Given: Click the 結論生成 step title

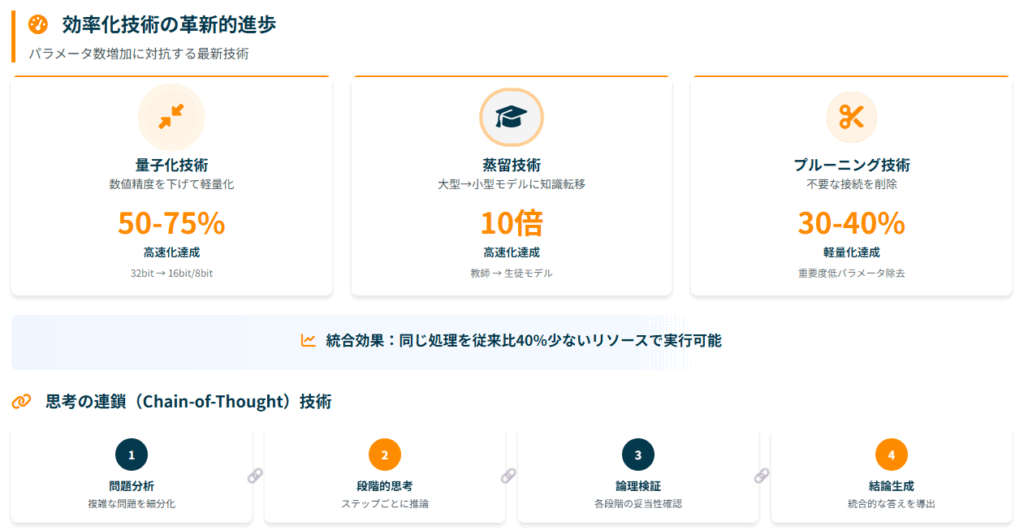Looking at the screenshot, I should [x=891, y=486].
